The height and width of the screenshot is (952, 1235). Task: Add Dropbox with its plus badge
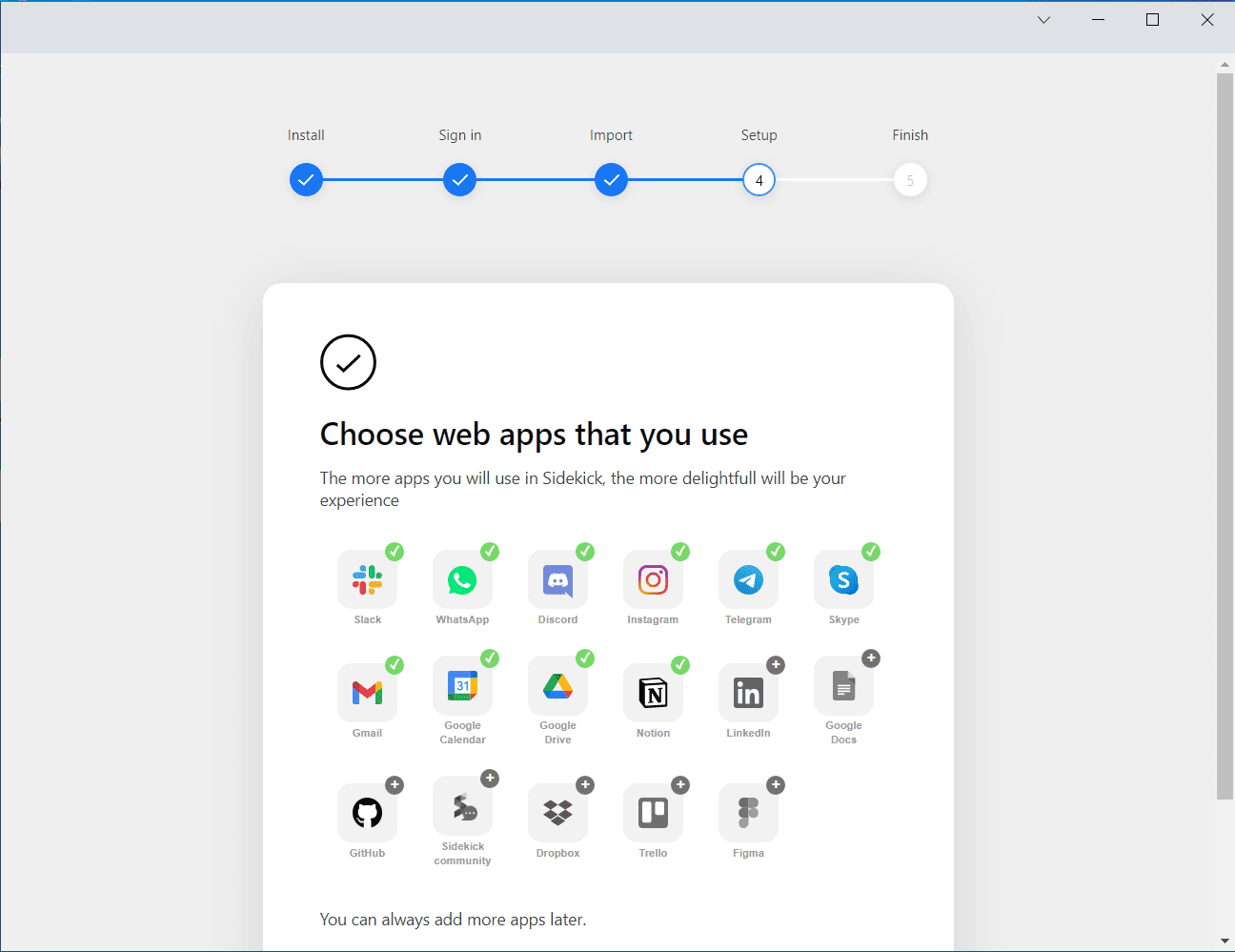pos(585,785)
